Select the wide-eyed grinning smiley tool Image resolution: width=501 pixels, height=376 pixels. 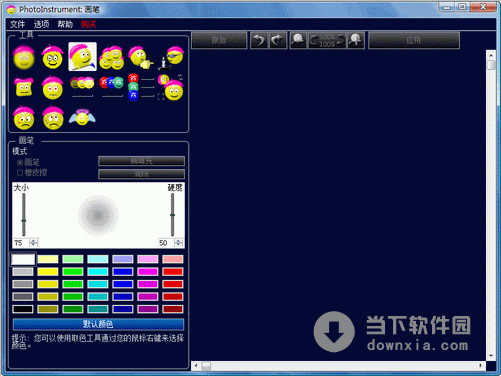click(53, 57)
